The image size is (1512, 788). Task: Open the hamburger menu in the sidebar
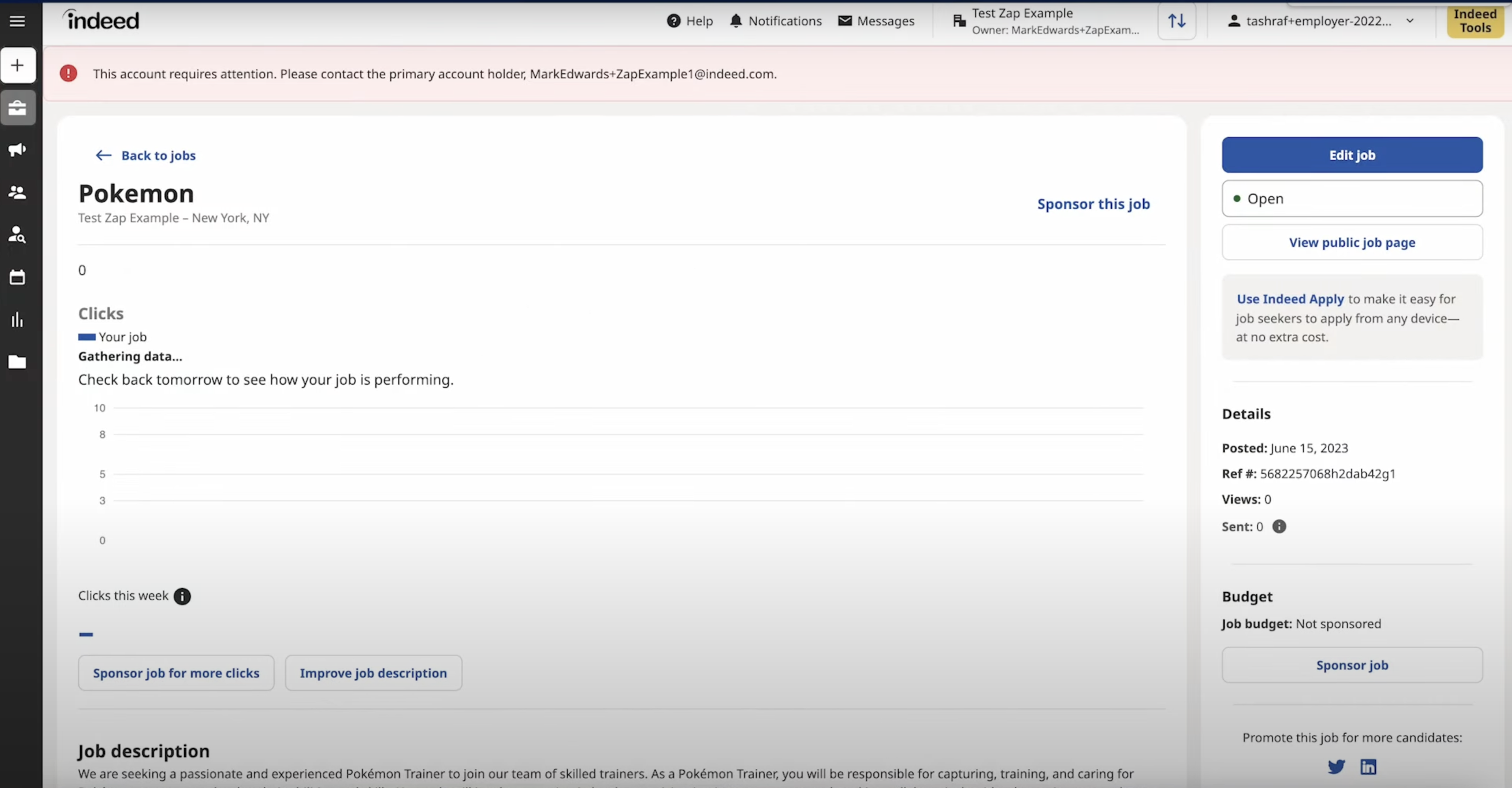[x=17, y=21]
